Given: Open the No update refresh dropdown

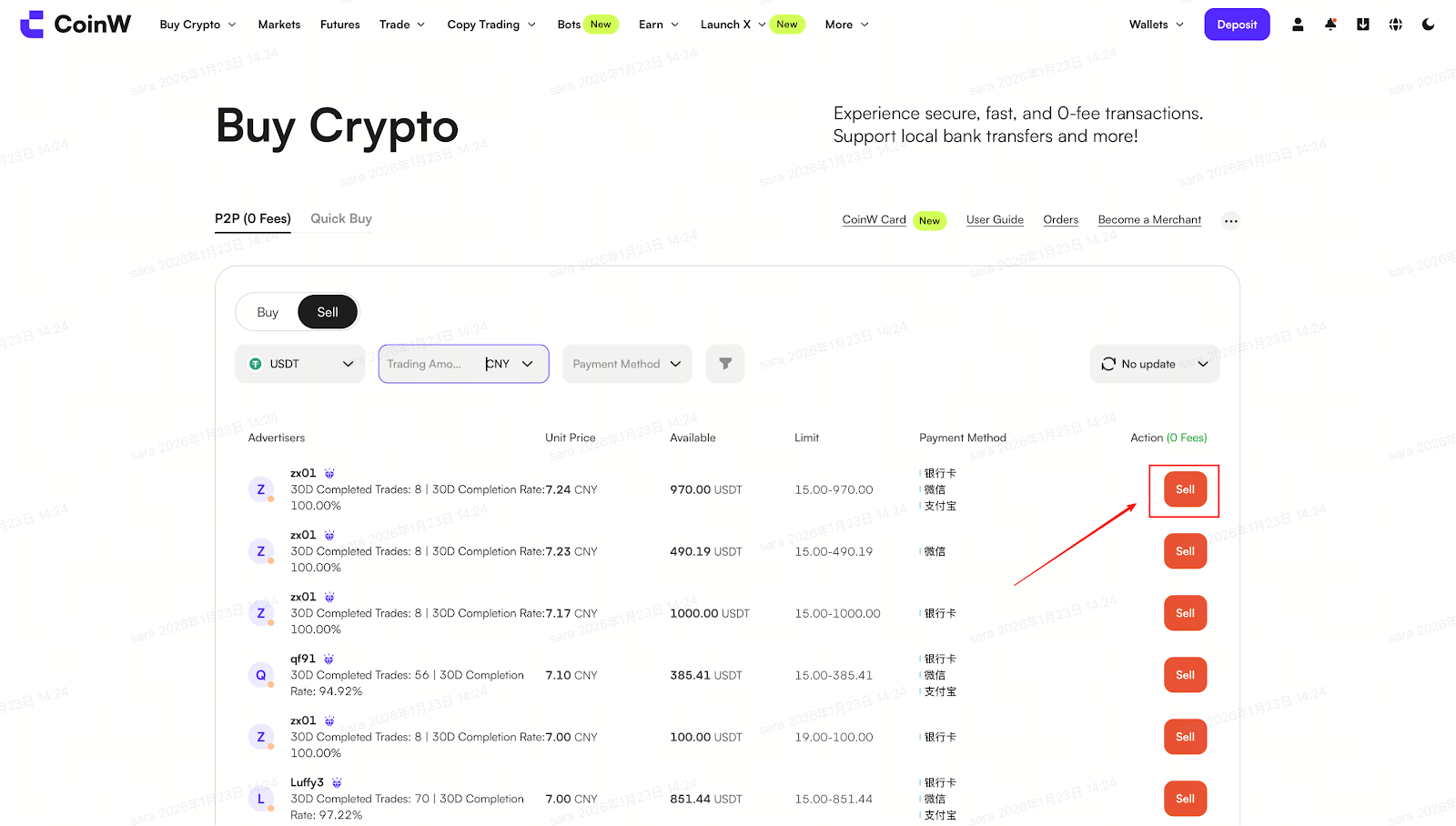Looking at the screenshot, I should [x=1155, y=364].
